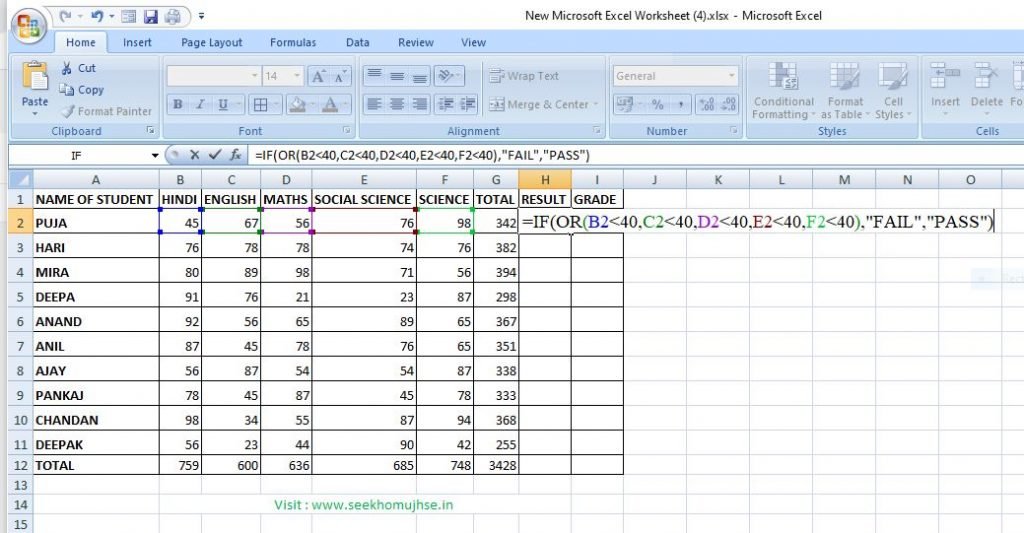Expand the Name Box dropdown arrow

(x=155, y=156)
